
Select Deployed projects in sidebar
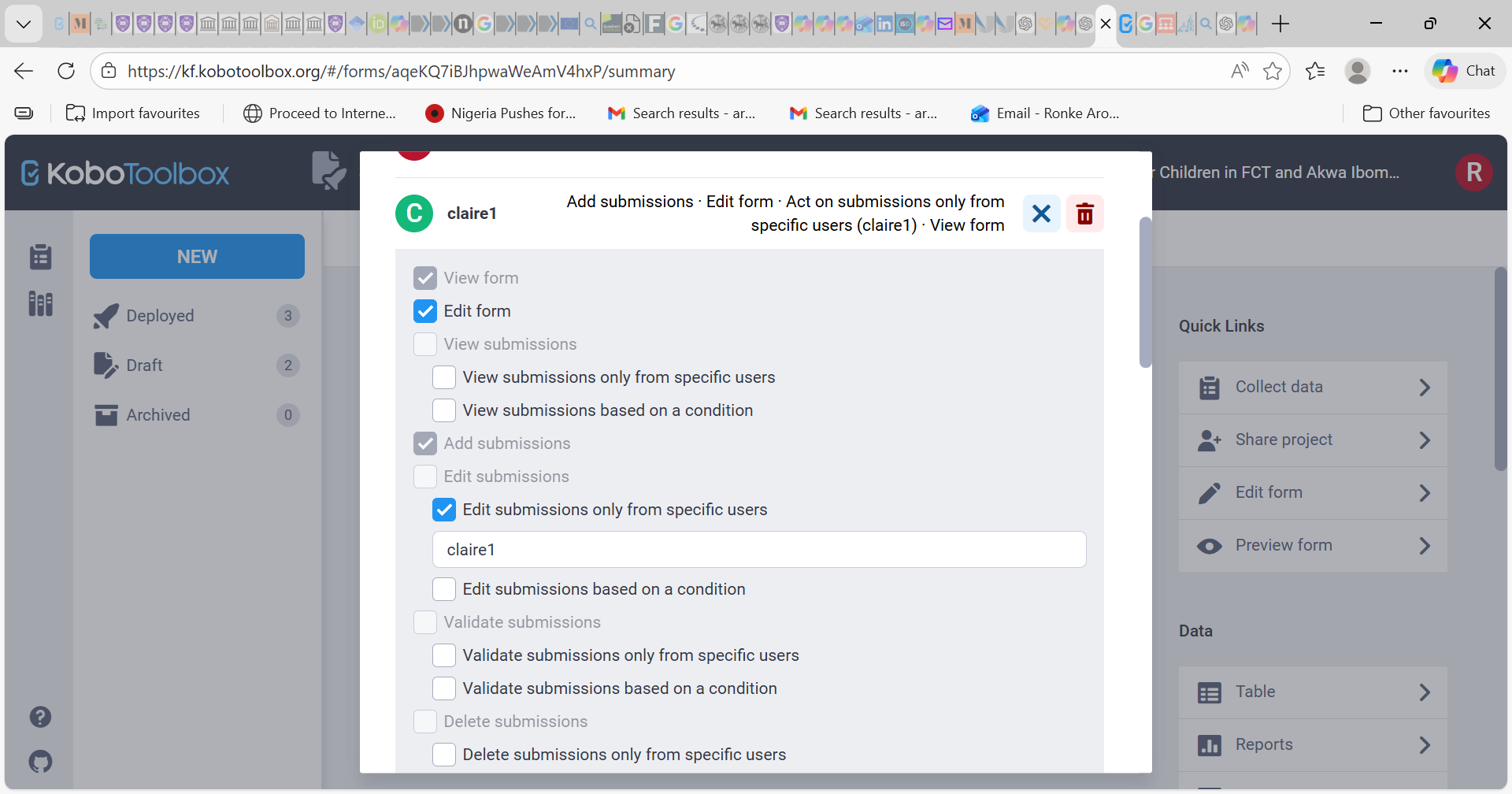(x=160, y=316)
